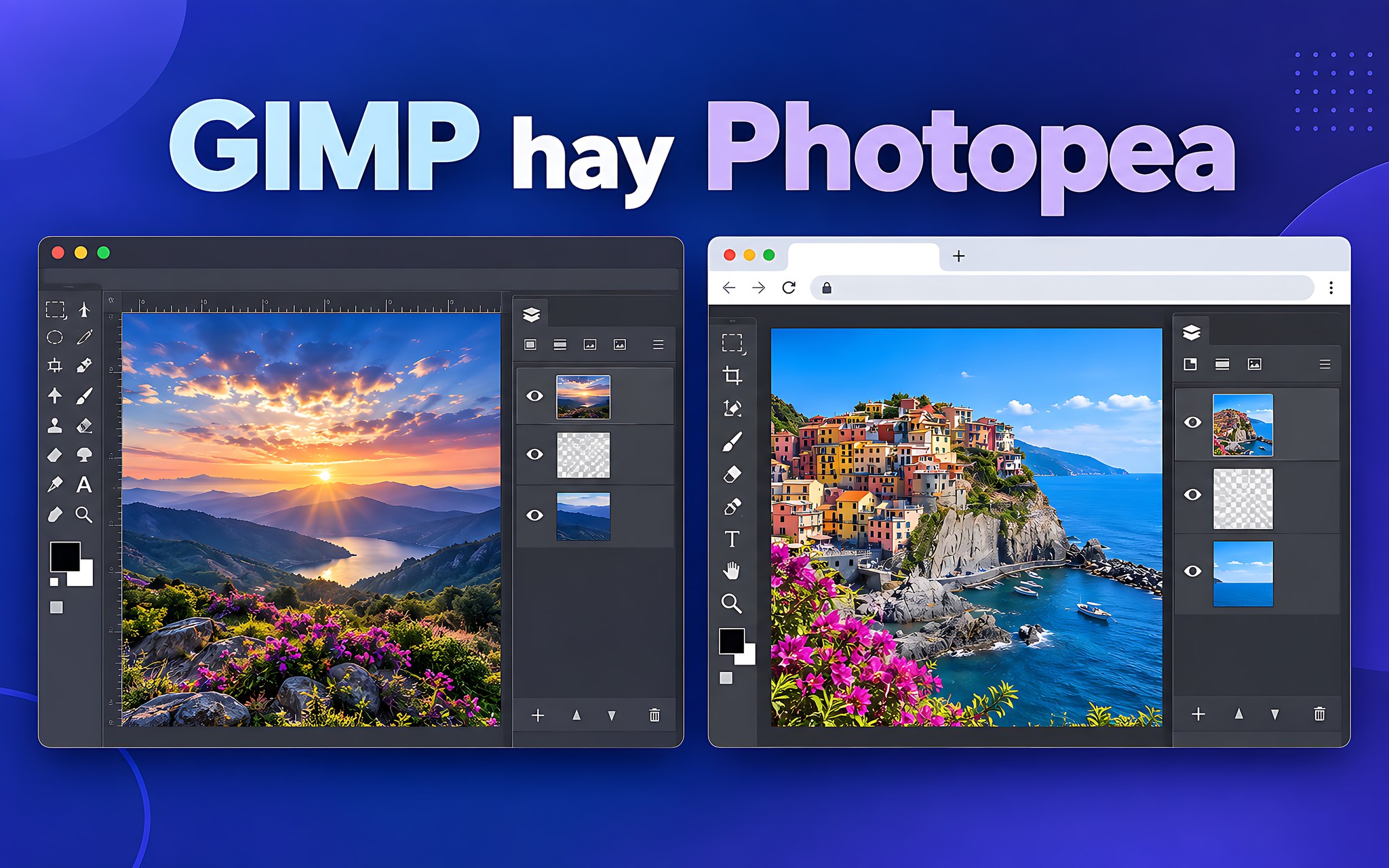The image size is (1389, 868).
Task: Select the eraser tool in Photopea toolbar
Action: tap(732, 474)
